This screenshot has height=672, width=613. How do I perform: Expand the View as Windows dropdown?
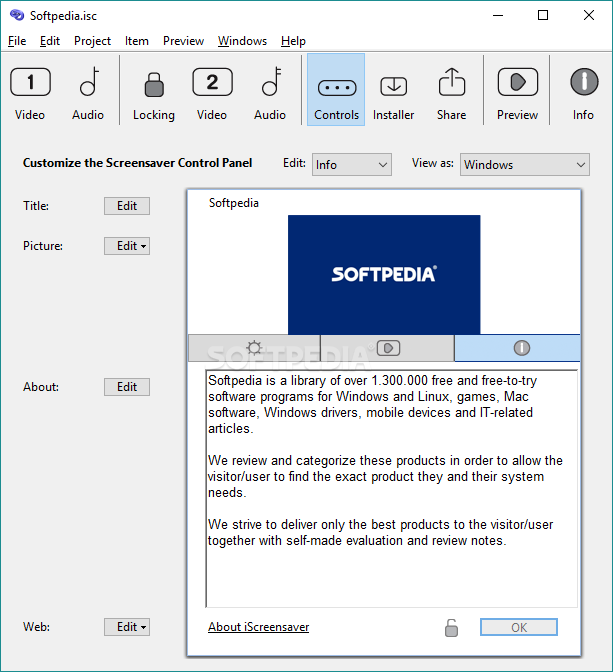(x=525, y=165)
